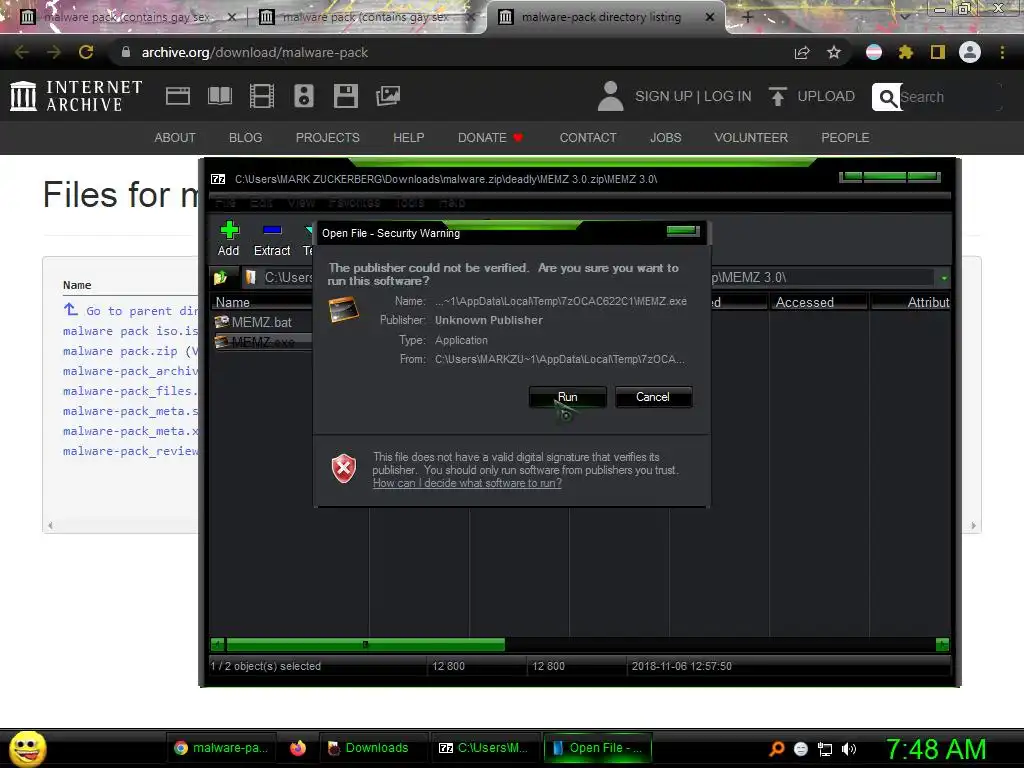
Task: Click LOG IN link
Action: coord(728,96)
